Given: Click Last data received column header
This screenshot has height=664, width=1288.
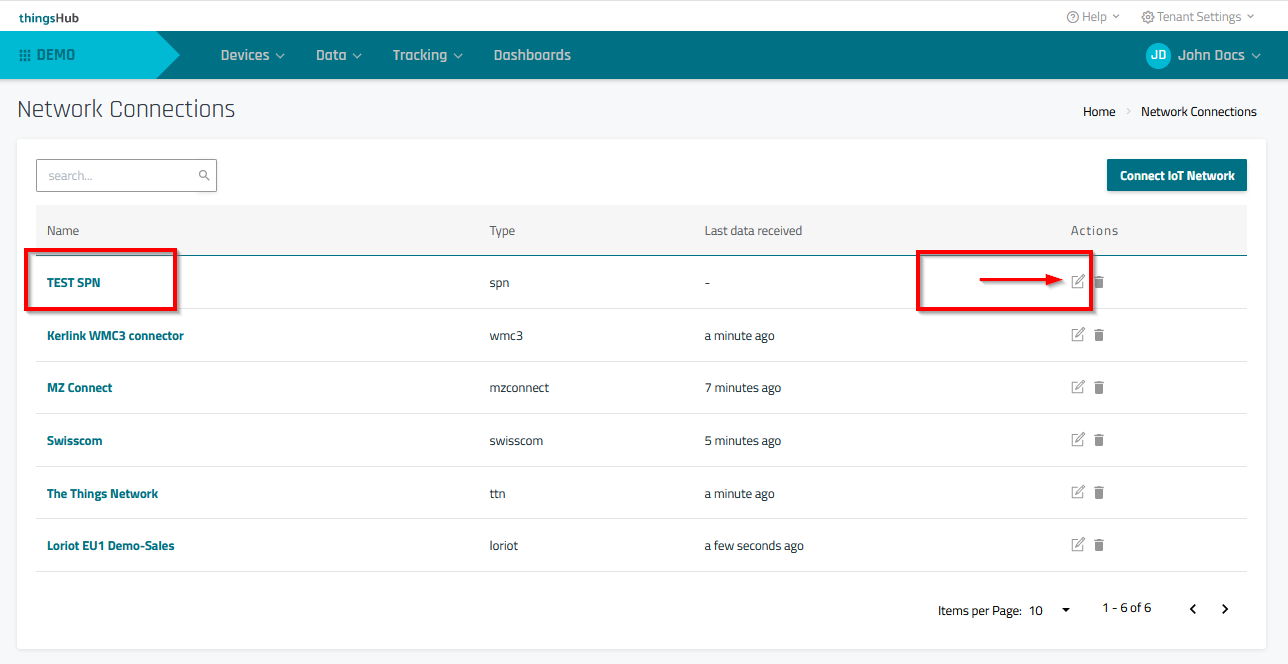Looking at the screenshot, I should [753, 231].
